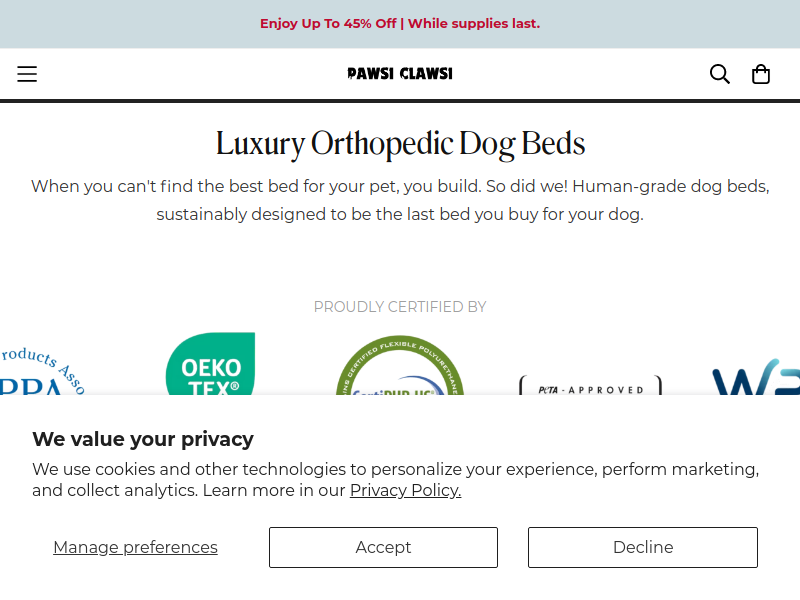The height and width of the screenshot is (600, 800).
Task: Click the blank area of the blue announcement bar
Action: (128, 24)
